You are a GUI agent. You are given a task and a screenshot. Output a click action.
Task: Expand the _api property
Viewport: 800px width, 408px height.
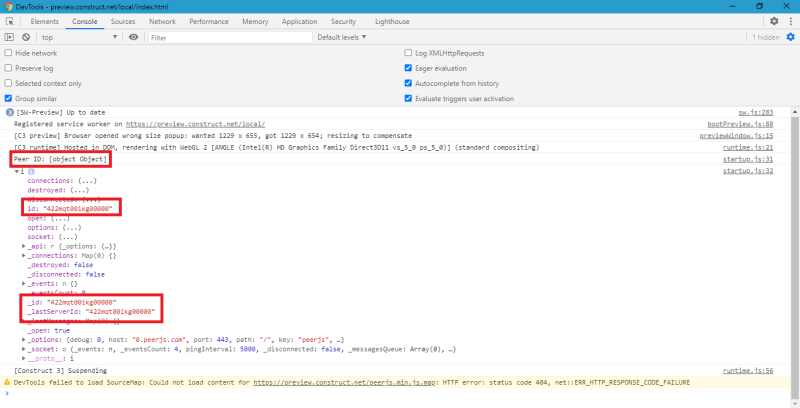pos(23,246)
